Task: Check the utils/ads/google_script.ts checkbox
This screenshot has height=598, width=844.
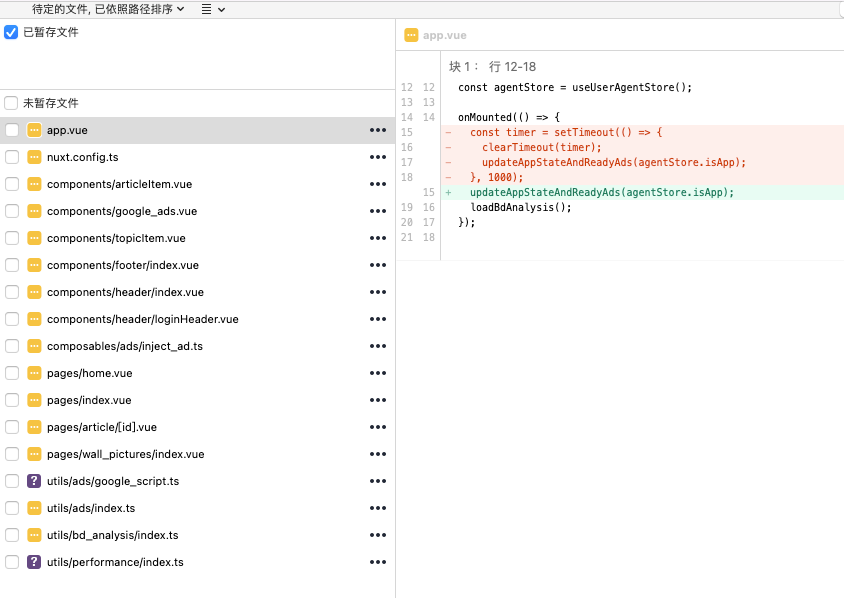Action: (x=12, y=481)
